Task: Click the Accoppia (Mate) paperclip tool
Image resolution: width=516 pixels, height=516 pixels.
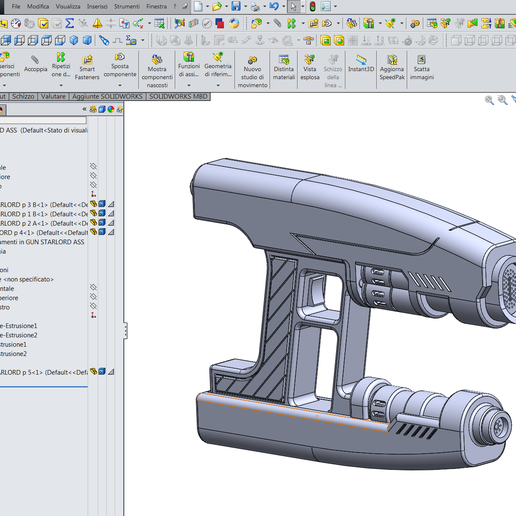Action: pos(35,64)
